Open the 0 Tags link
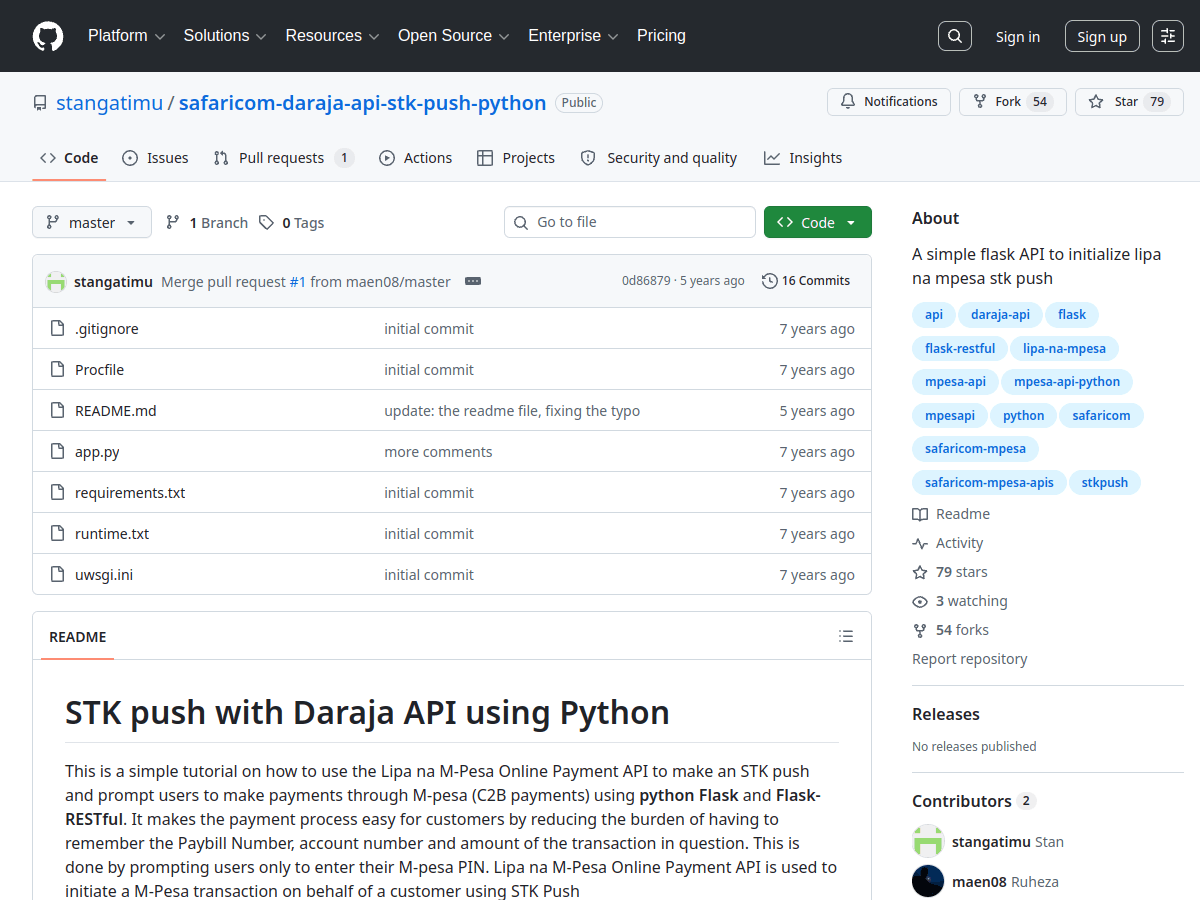Image resolution: width=1200 pixels, height=900 pixels. [x=292, y=223]
